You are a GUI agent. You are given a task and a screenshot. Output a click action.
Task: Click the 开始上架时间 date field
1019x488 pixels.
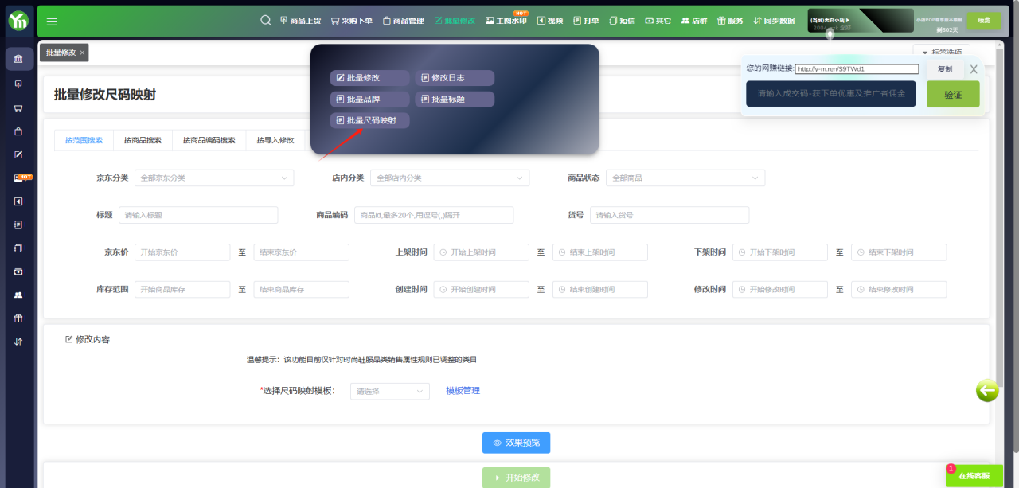click(482, 252)
